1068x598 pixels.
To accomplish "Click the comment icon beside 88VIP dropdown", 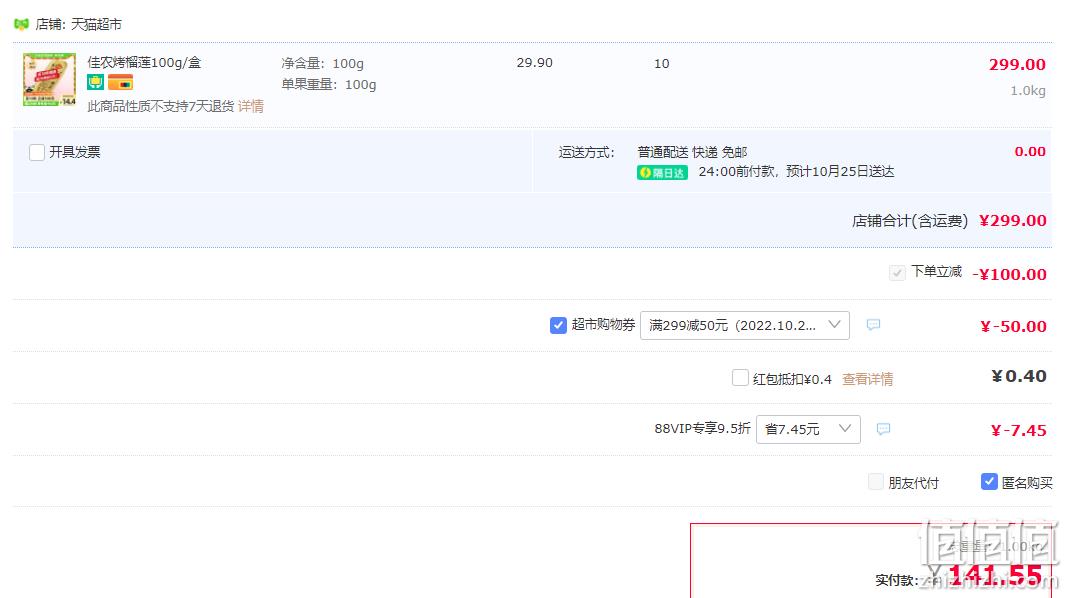I will click(x=883, y=429).
